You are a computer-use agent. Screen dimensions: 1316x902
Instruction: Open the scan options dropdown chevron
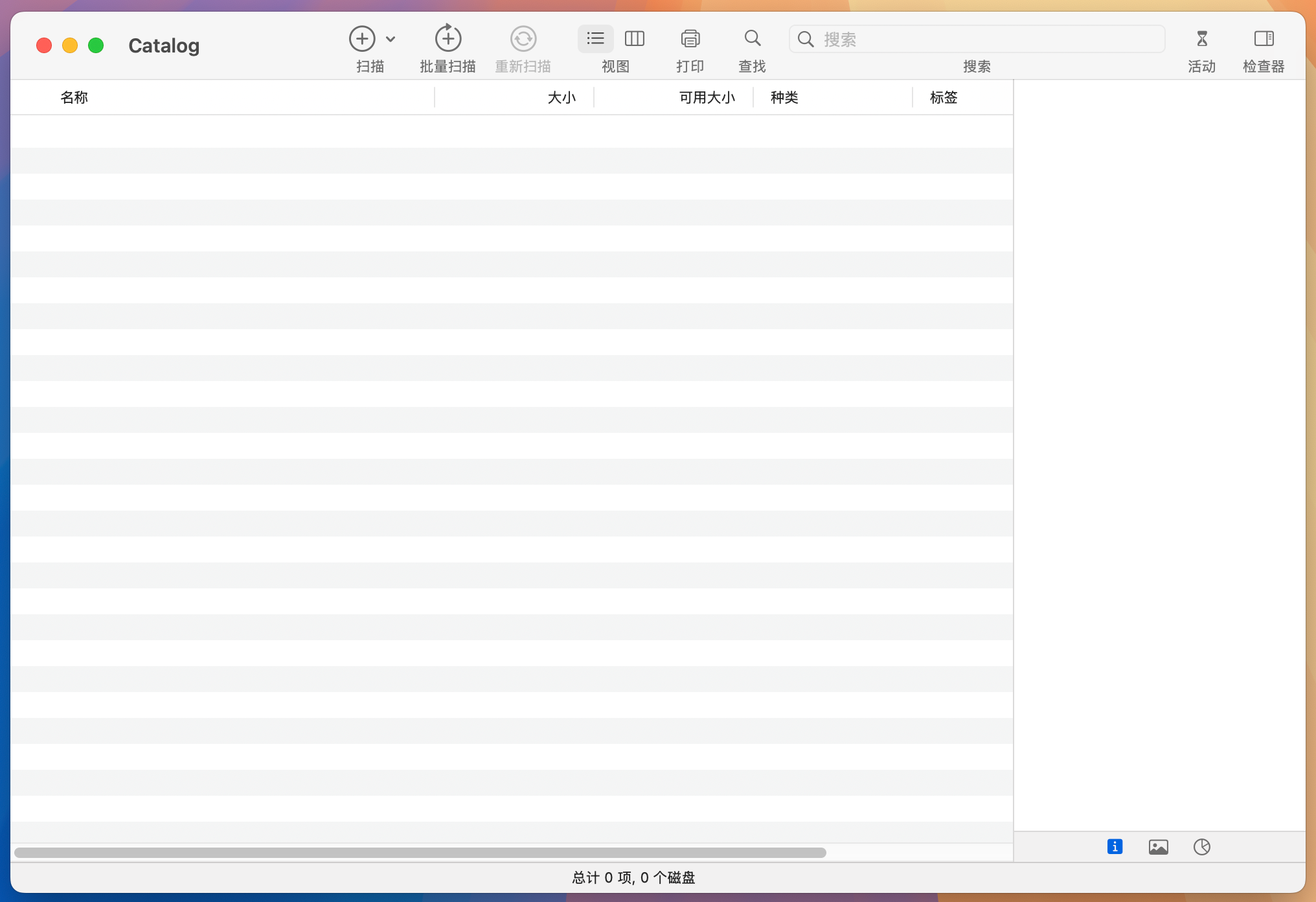[x=391, y=39]
